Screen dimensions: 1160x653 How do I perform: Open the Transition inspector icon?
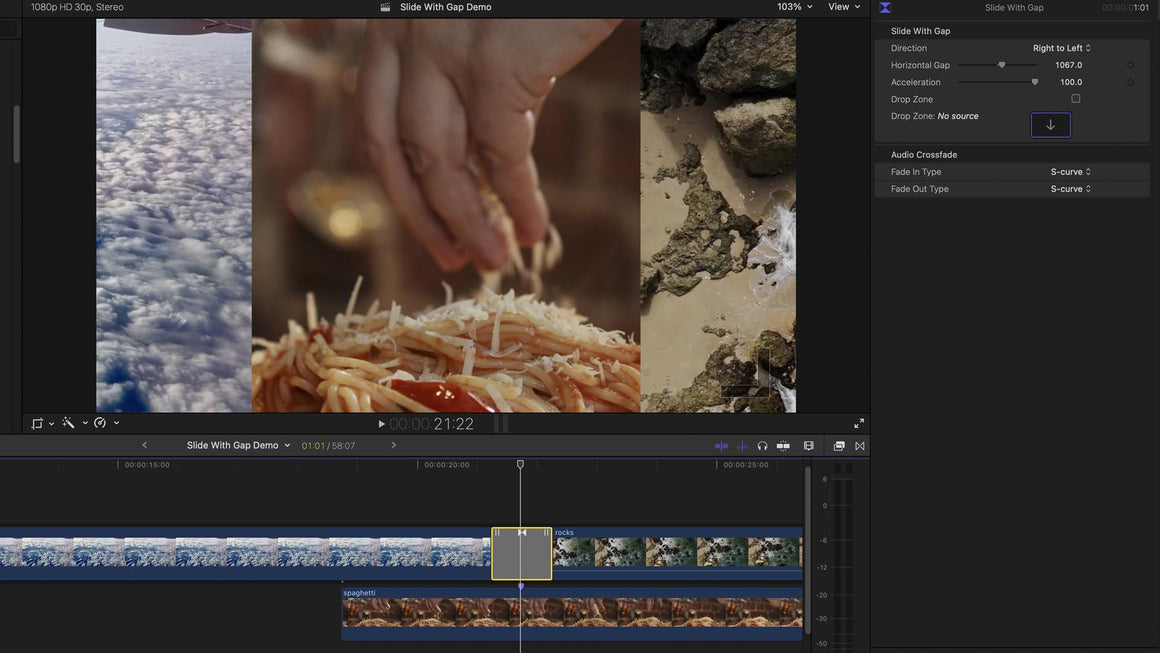point(885,8)
